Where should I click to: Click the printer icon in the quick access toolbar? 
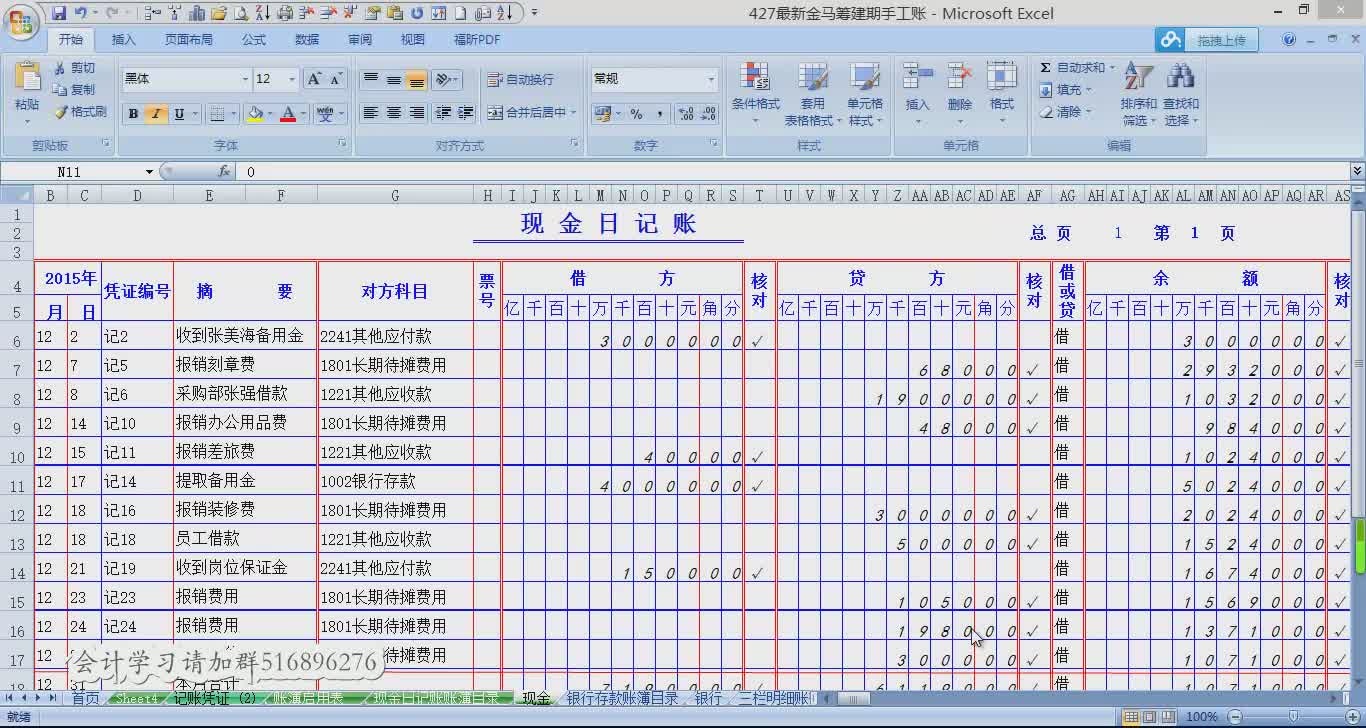click(284, 13)
